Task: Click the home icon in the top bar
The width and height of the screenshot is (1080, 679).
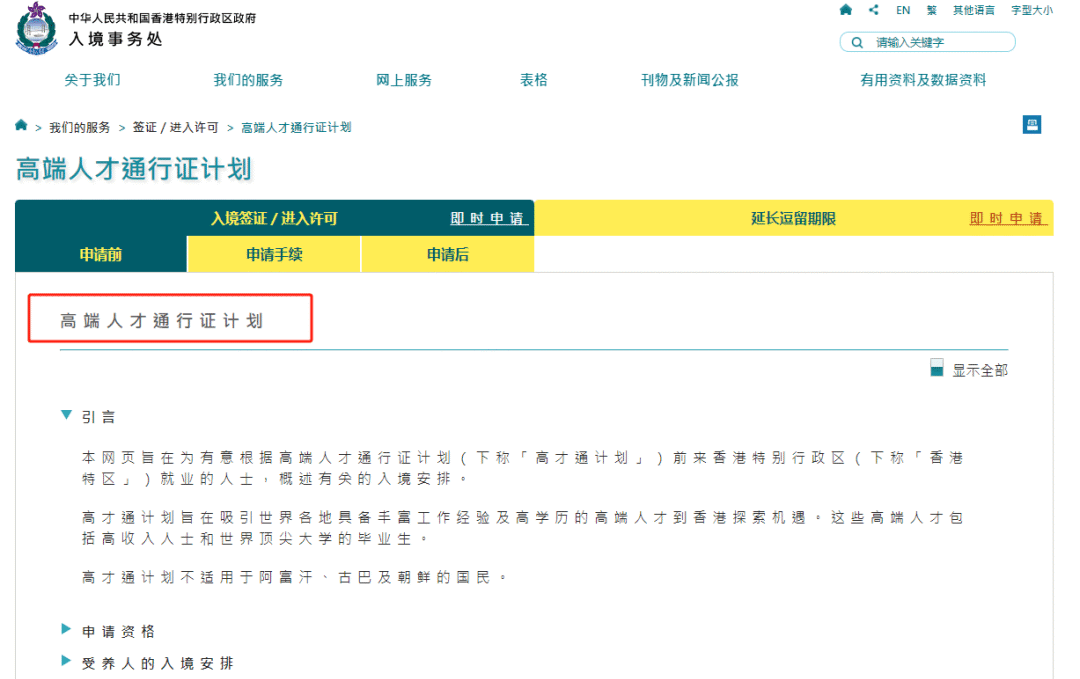Action: [x=845, y=10]
